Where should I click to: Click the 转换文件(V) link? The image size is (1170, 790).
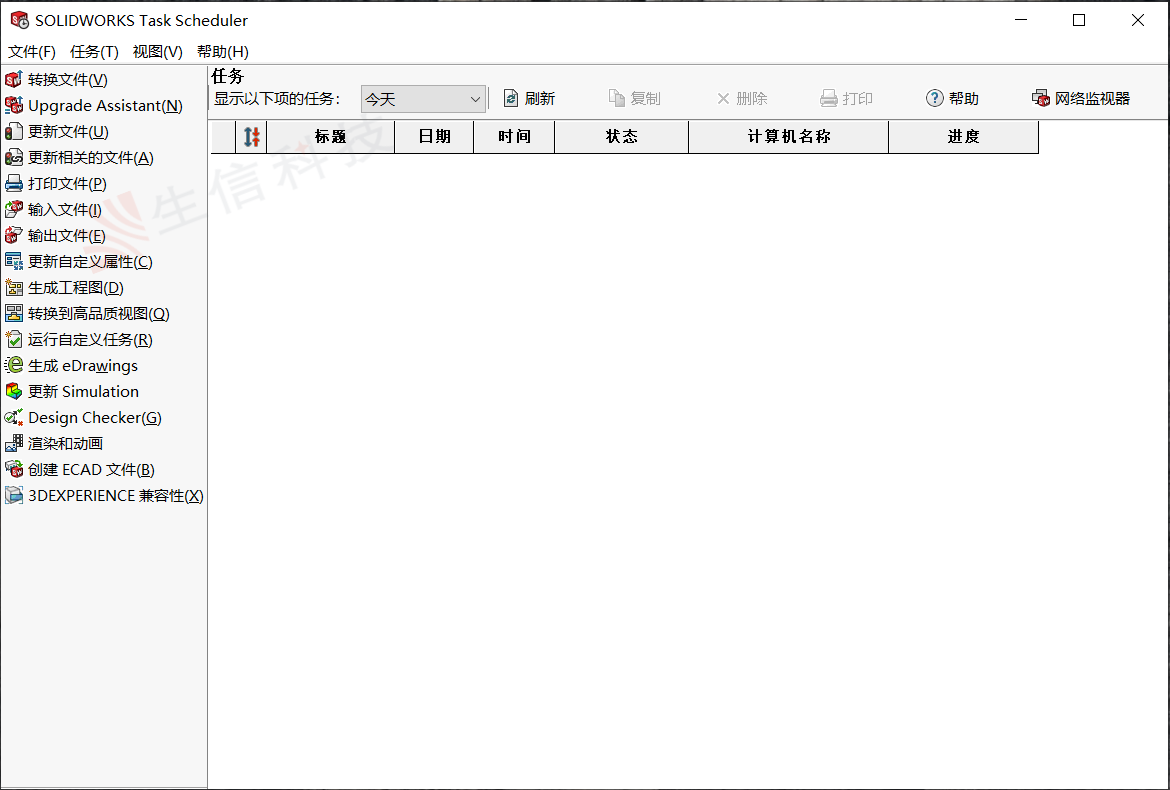click(x=68, y=80)
